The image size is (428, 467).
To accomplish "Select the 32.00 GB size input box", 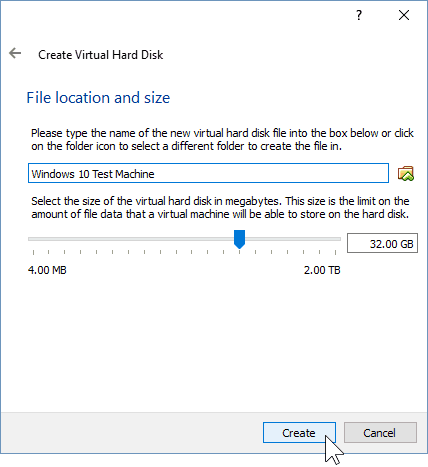I will pyautogui.click(x=382, y=243).
